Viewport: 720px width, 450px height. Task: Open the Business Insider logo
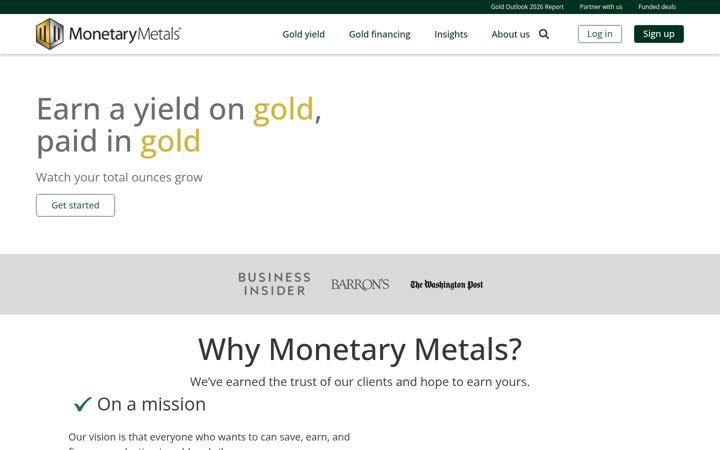point(274,284)
